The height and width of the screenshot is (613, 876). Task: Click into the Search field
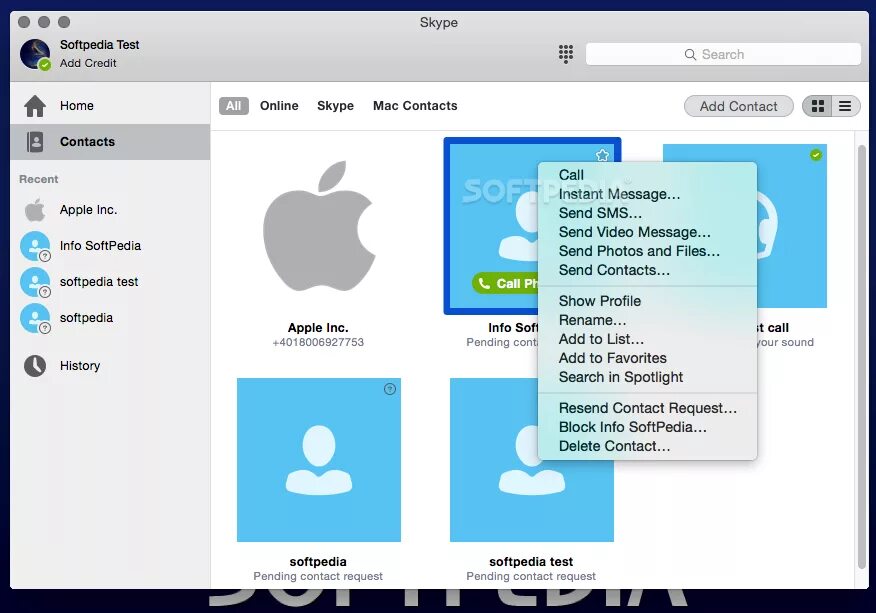pos(723,54)
